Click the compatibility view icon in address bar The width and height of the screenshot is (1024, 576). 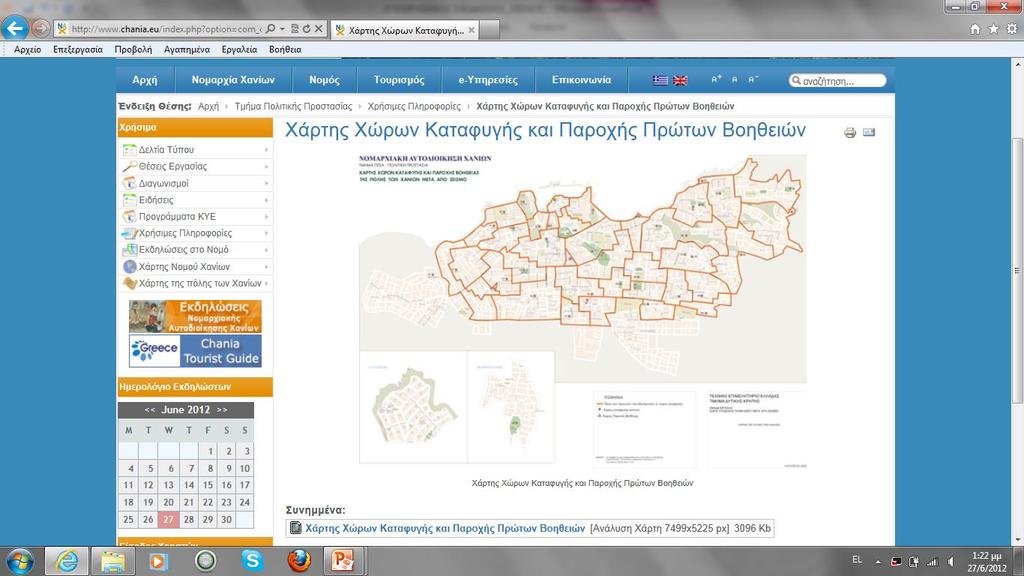pos(295,29)
